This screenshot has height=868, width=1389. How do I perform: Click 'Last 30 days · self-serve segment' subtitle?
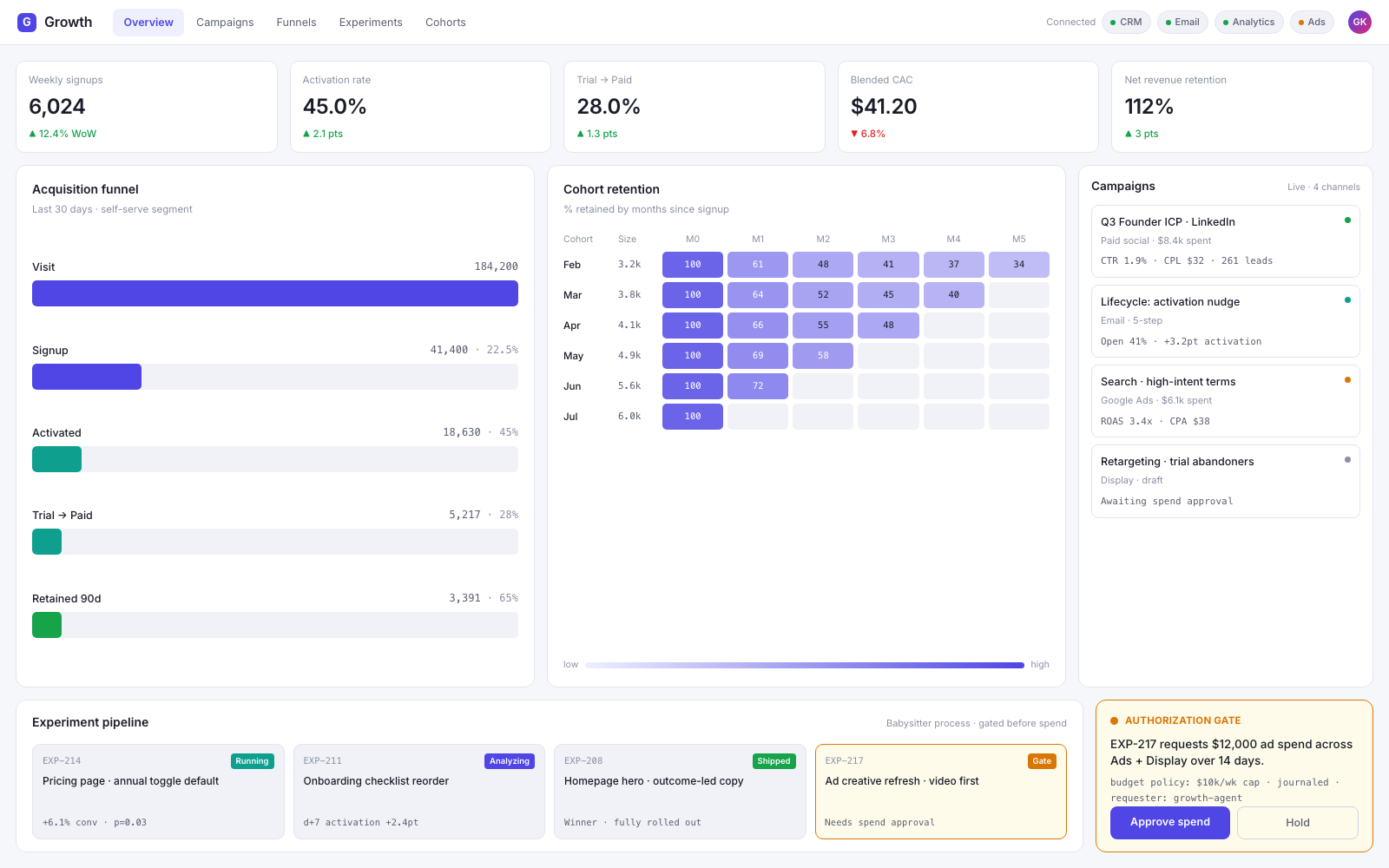(x=112, y=209)
